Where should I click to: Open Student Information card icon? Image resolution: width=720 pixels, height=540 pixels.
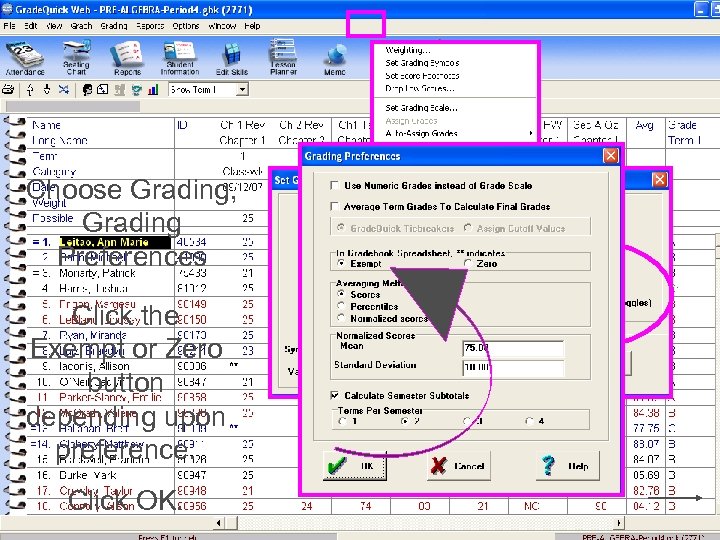tap(180, 58)
